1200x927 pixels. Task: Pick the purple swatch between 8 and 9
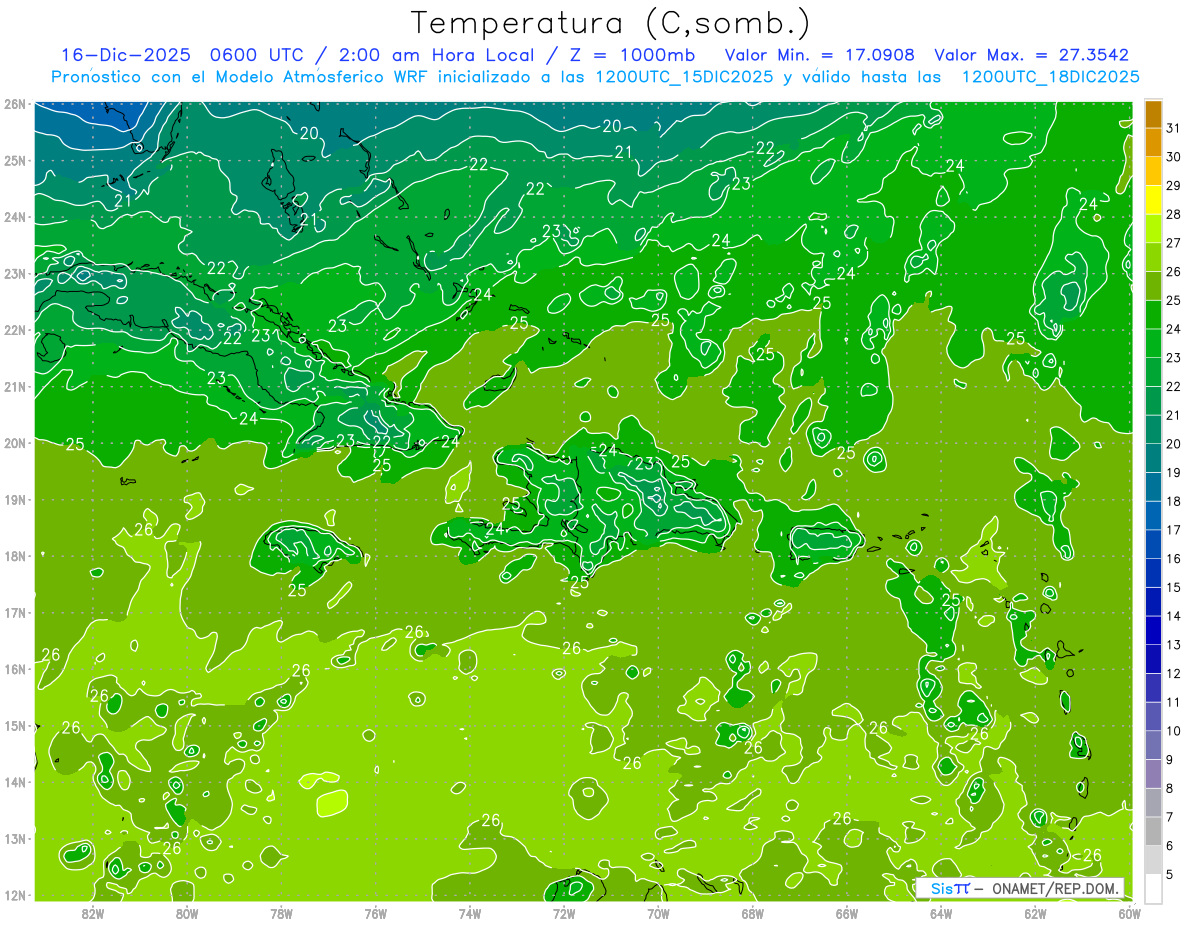click(x=1154, y=774)
